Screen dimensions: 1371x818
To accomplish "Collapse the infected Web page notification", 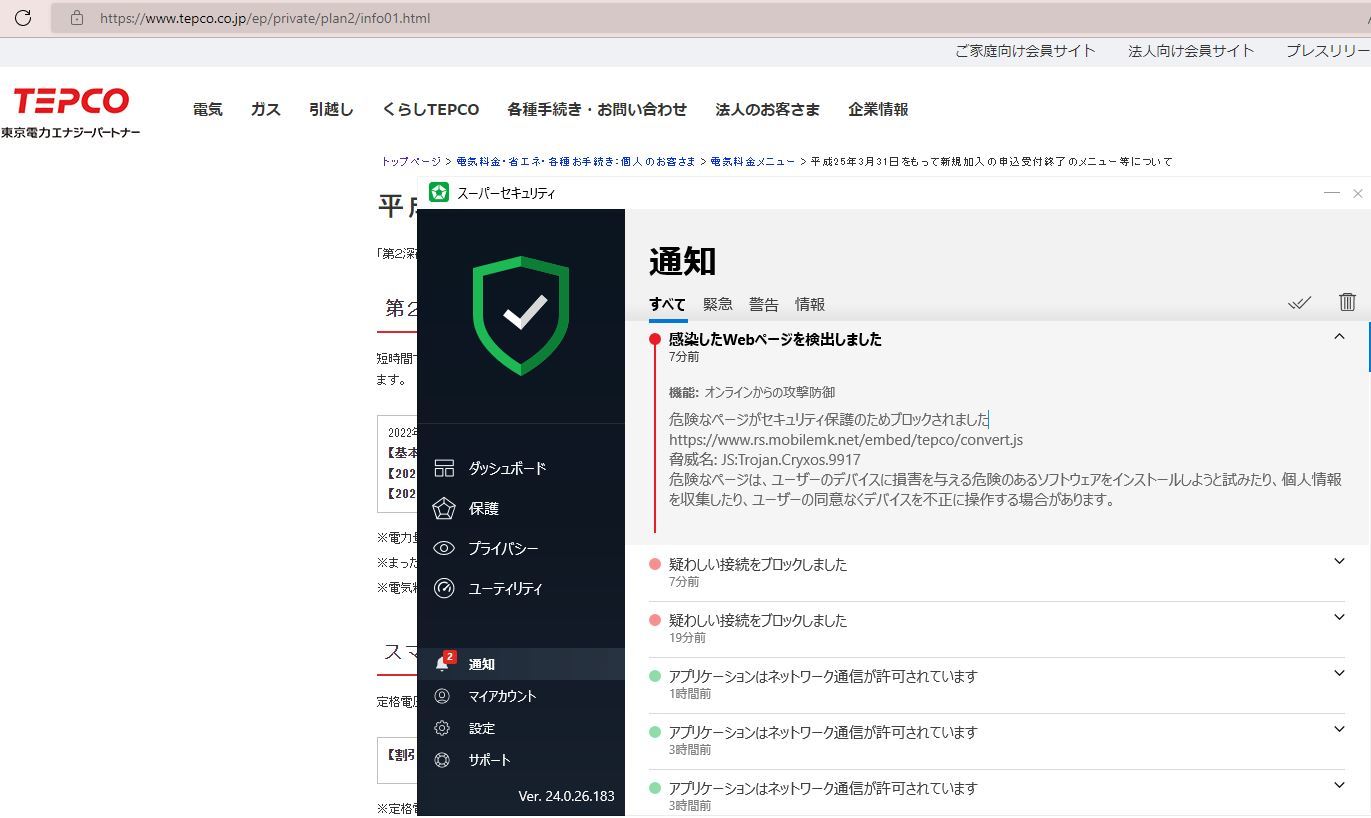I will click(x=1339, y=338).
